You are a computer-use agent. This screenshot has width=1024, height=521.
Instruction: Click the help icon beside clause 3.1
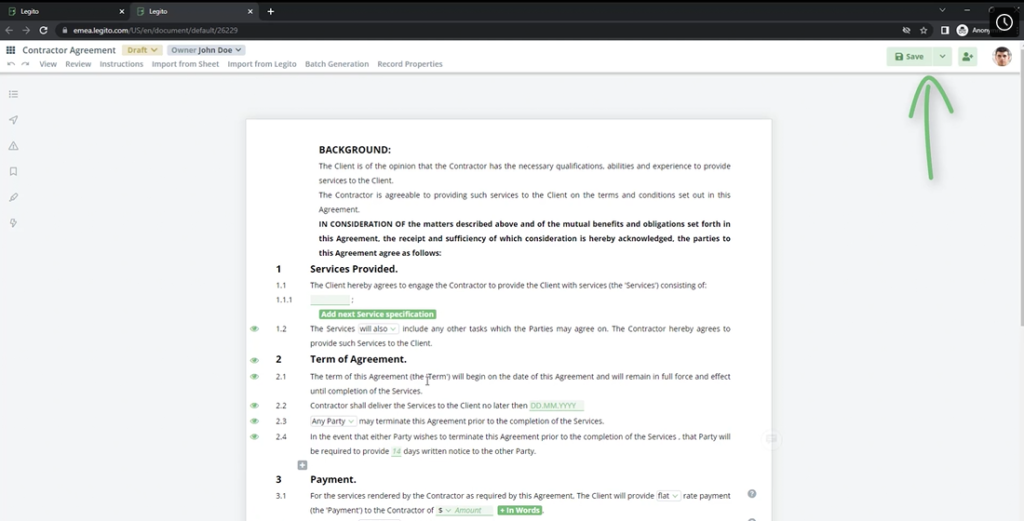752,494
